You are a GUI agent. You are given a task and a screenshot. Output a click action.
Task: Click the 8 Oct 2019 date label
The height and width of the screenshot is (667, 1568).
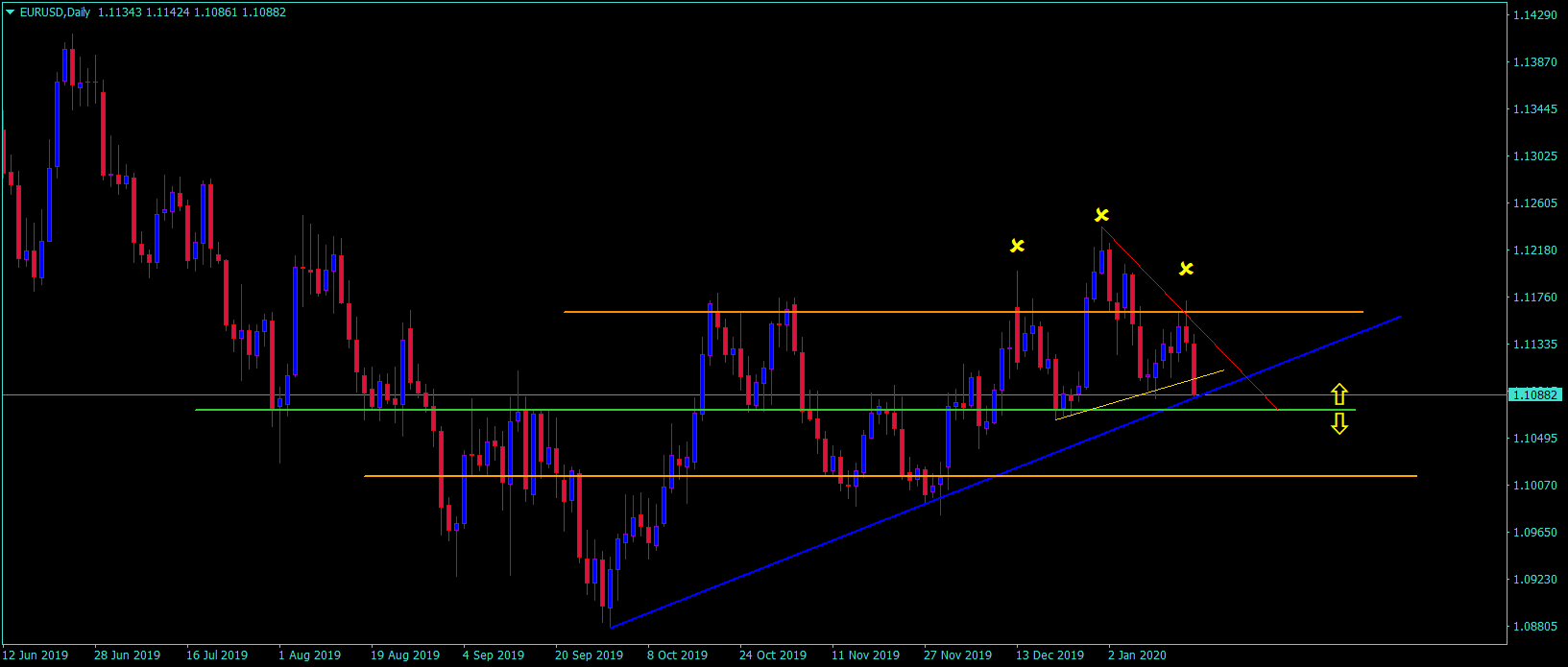click(x=677, y=655)
